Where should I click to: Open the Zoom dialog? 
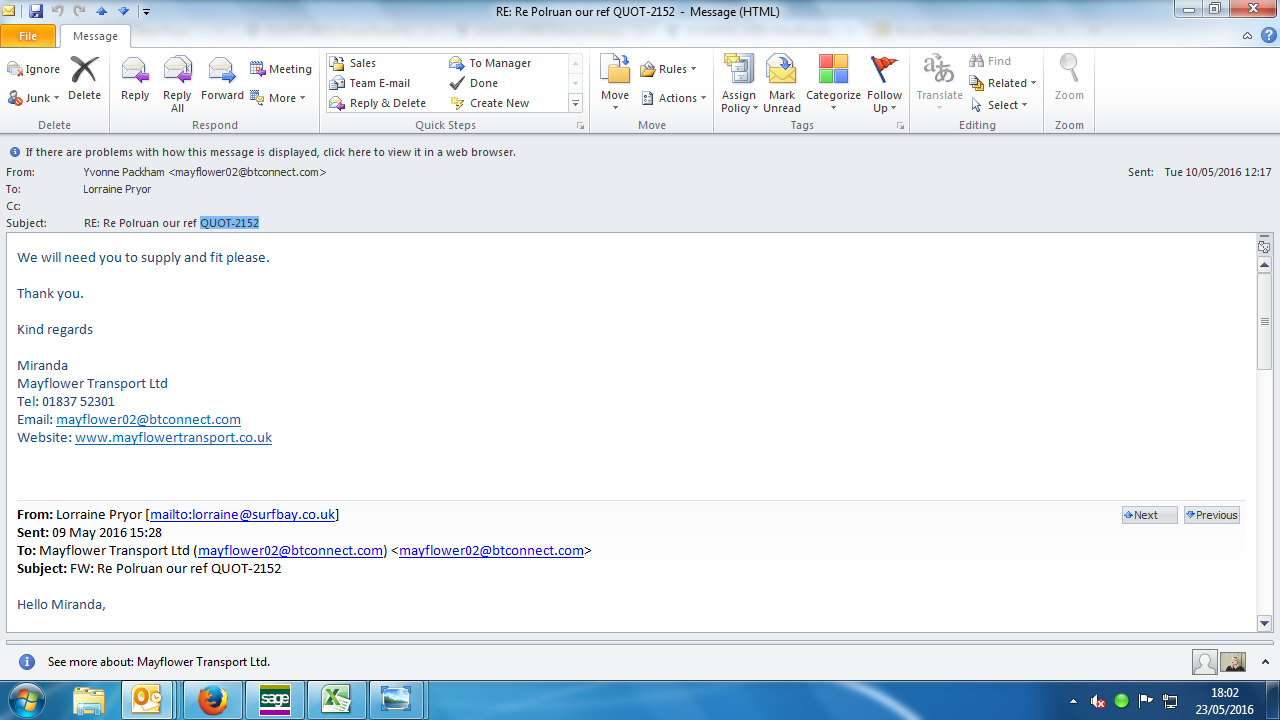click(1069, 79)
